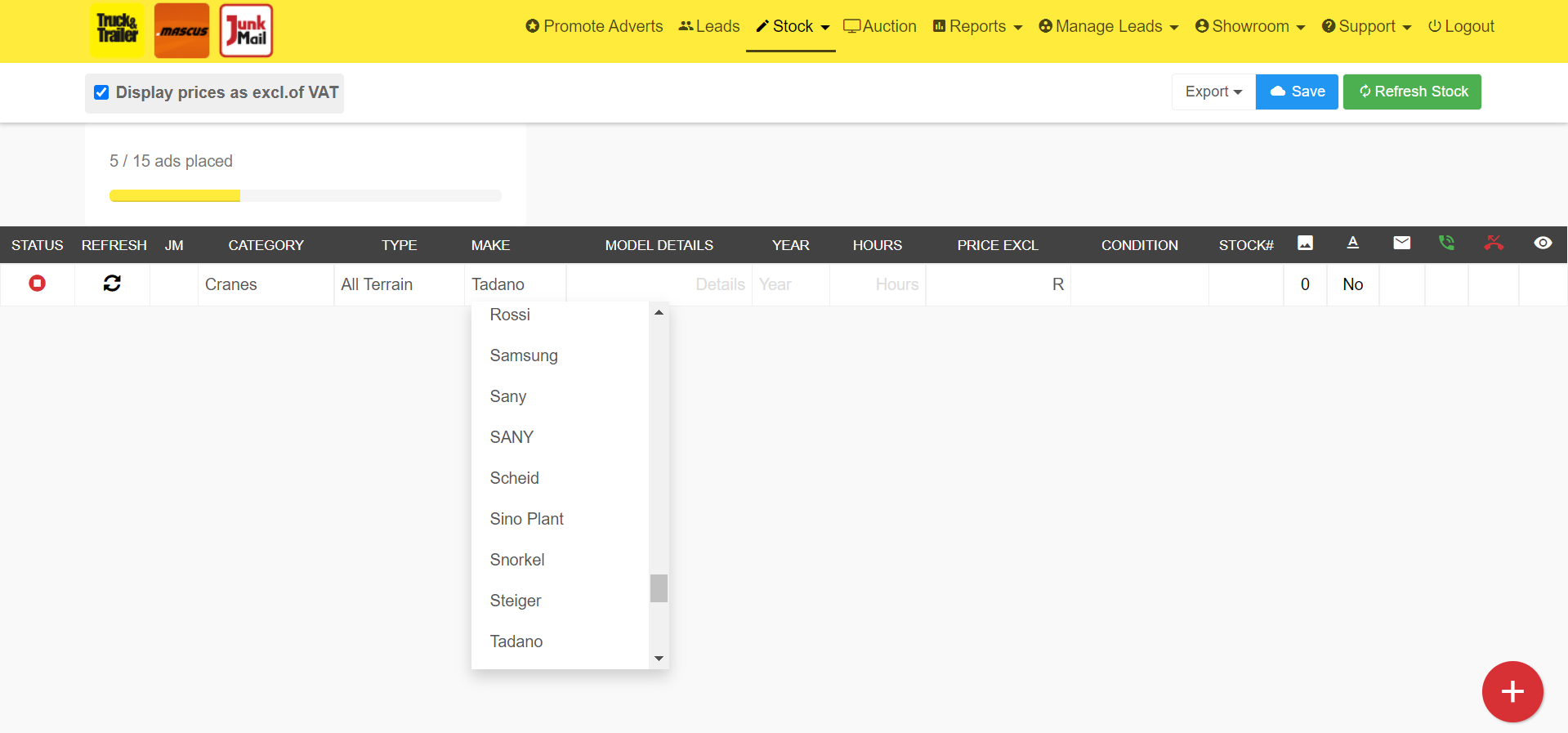
Task: Expand the Manage Leads menu
Action: point(1108,26)
